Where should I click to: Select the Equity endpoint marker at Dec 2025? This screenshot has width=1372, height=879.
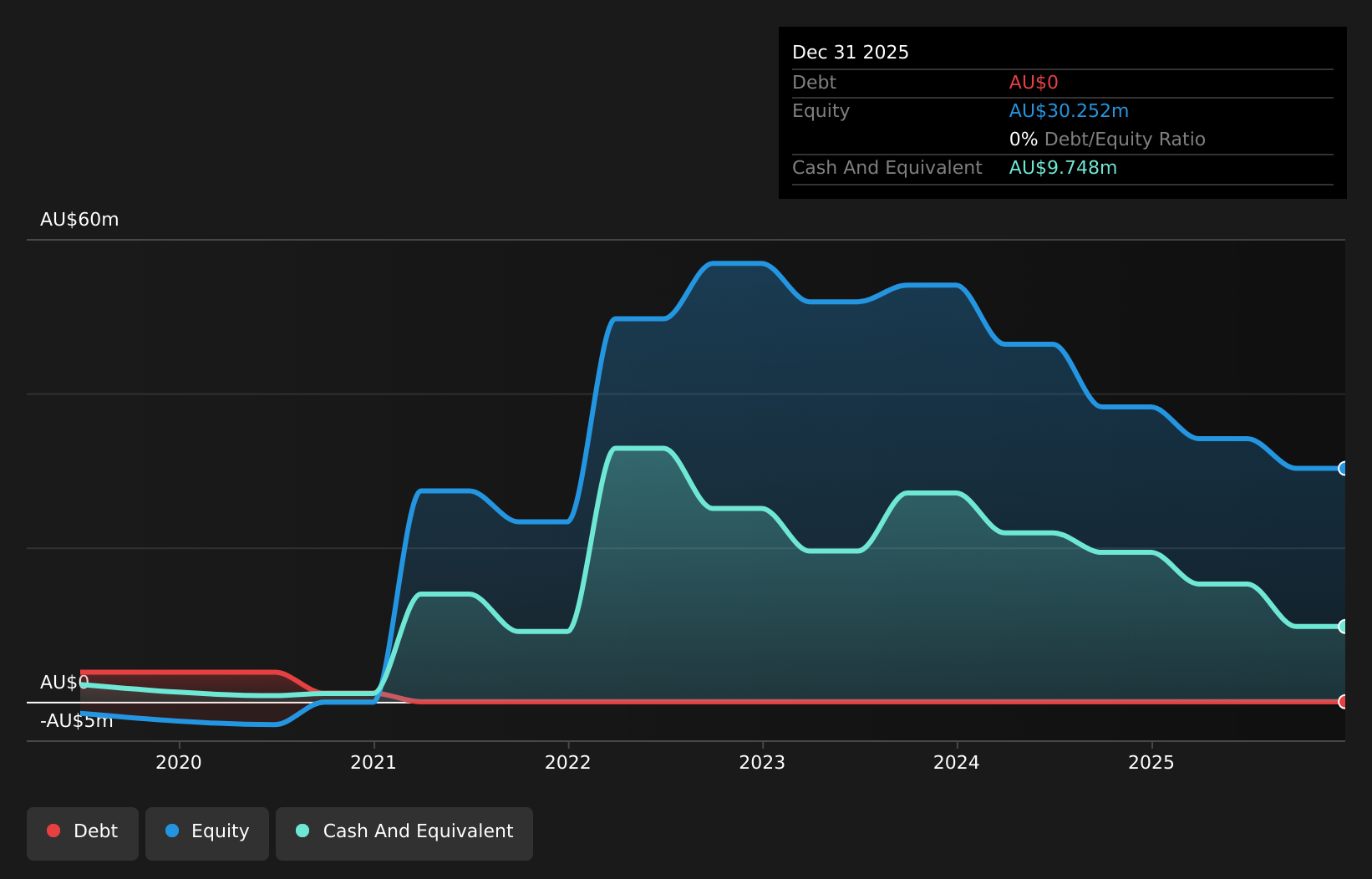tap(1344, 469)
